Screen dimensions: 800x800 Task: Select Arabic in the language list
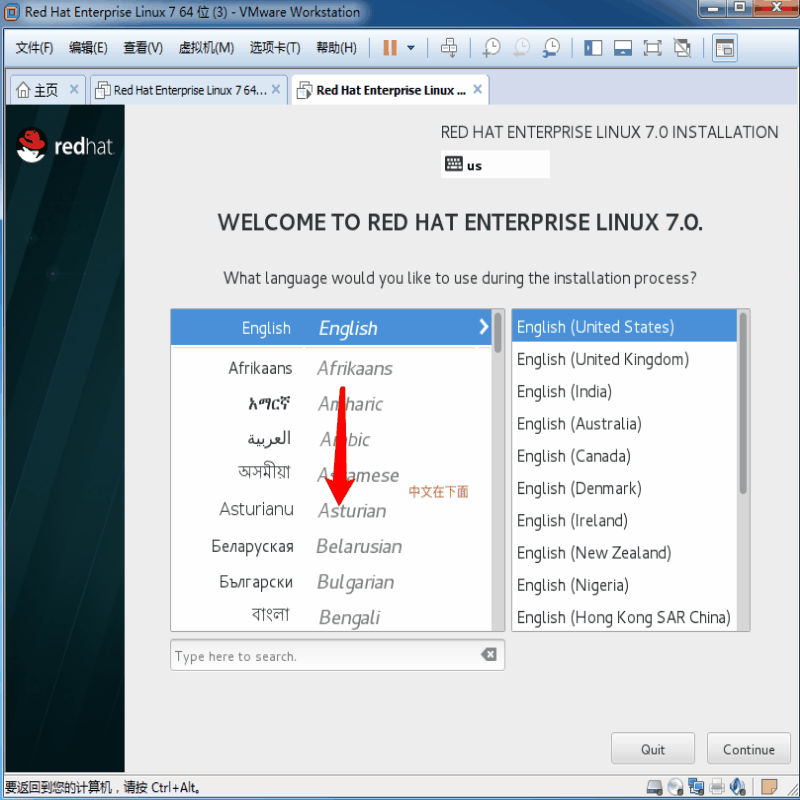(x=331, y=439)
